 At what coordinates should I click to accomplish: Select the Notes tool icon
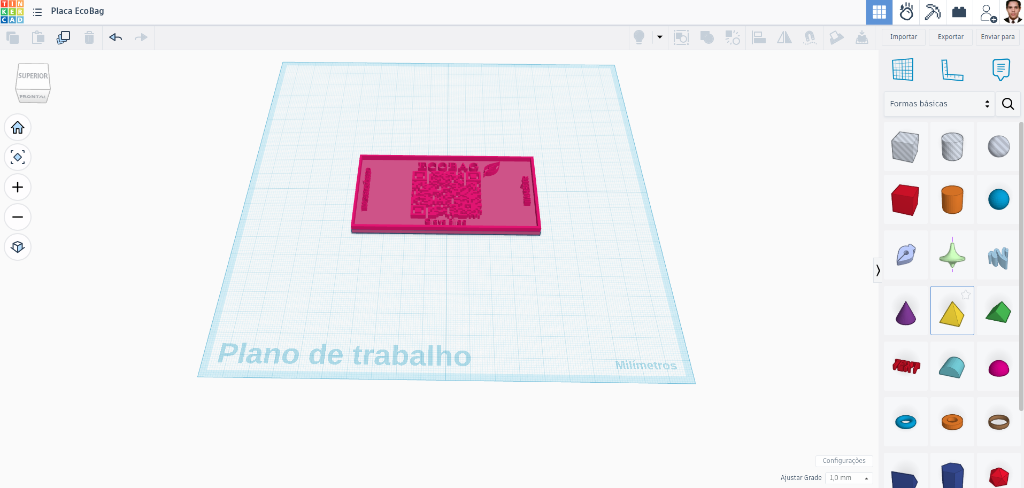pos(1000,69)
